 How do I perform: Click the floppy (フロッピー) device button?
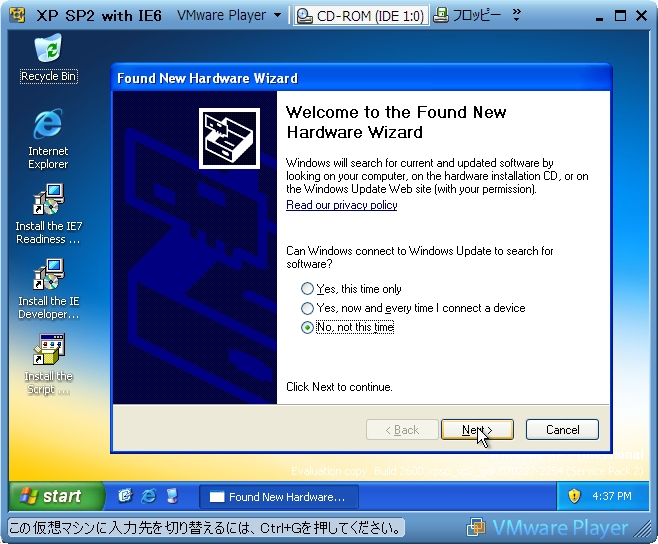coord(467,16)
